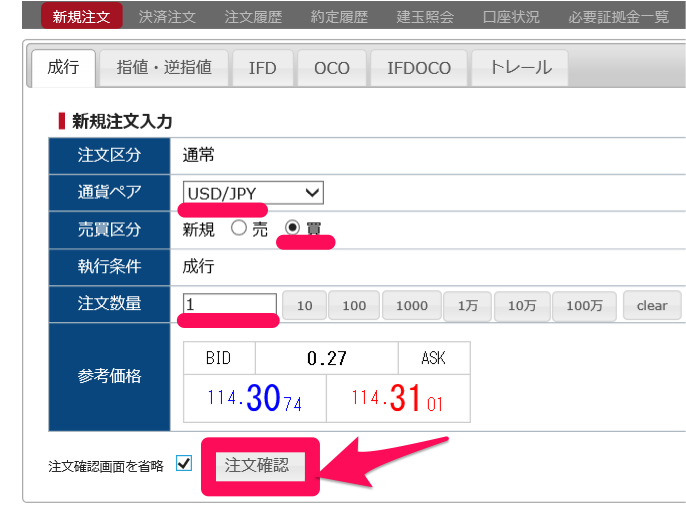
Task: Clear the order quantity with clear button
Action: [x=652, y=305]
